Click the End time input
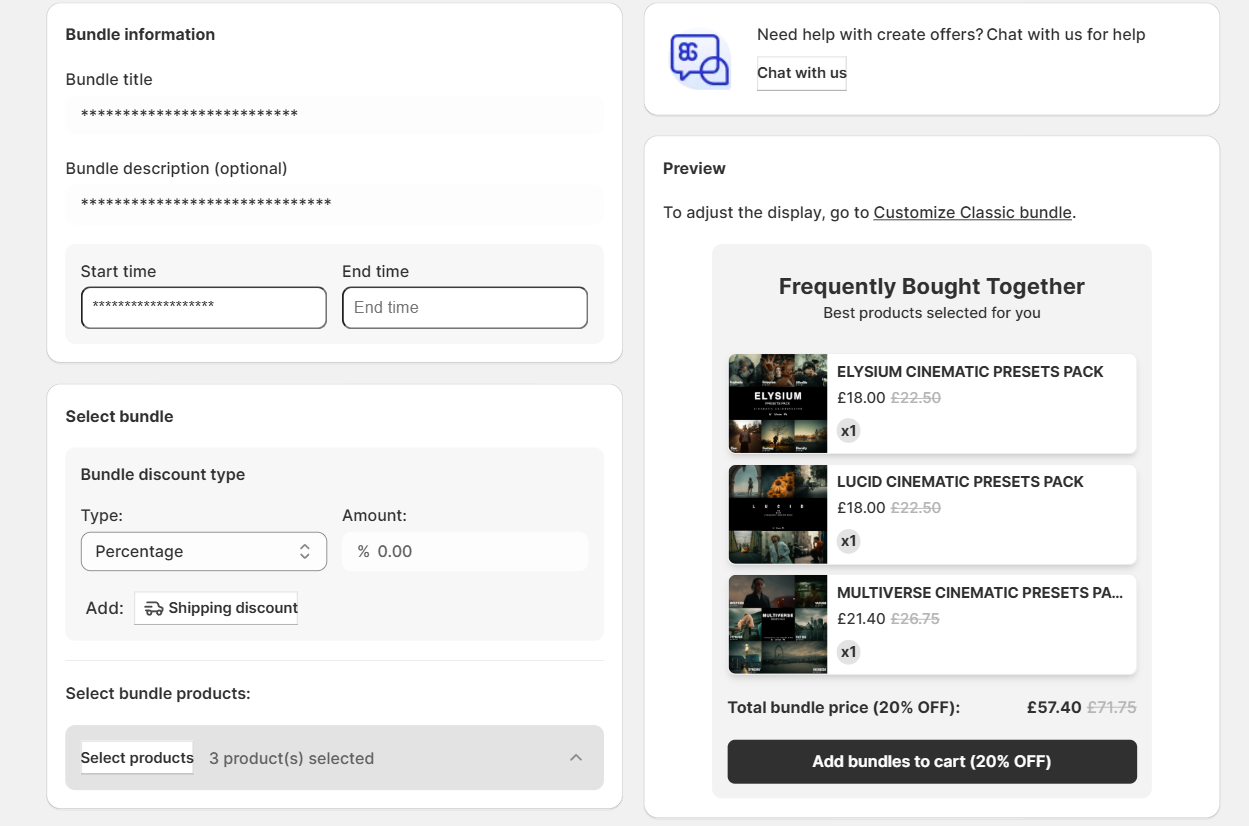1249x826 pixels. tap(464, 307)
